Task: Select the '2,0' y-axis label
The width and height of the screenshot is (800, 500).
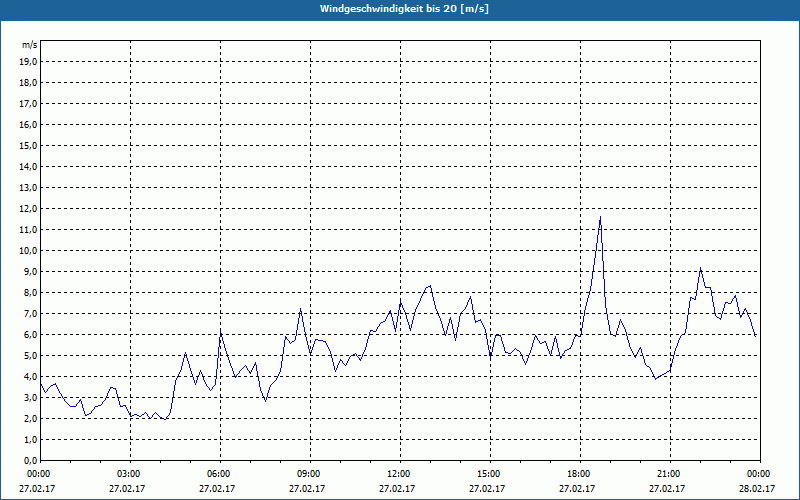Action: pyautogui.click(x=30, y=418)
